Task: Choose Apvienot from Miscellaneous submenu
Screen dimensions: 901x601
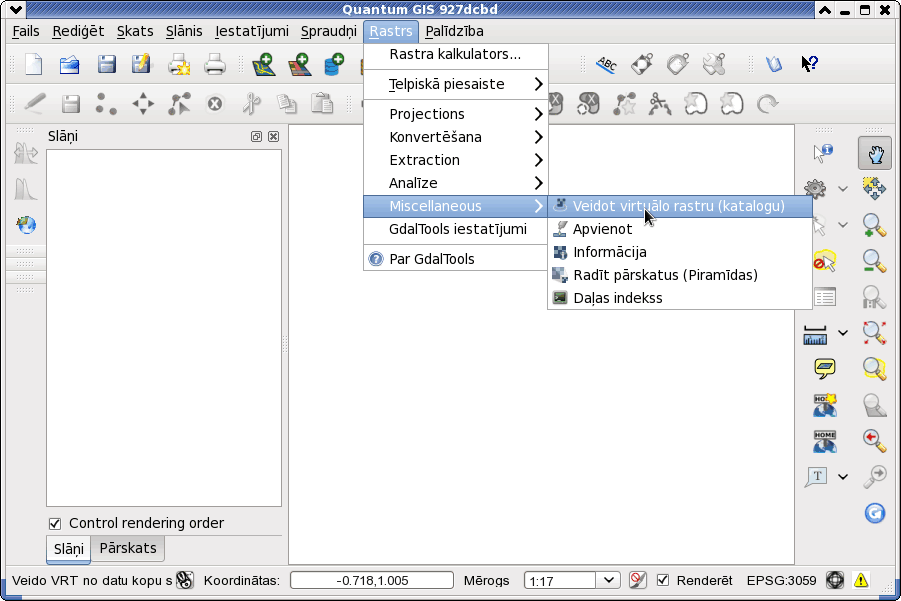Action: coord(680,229)
